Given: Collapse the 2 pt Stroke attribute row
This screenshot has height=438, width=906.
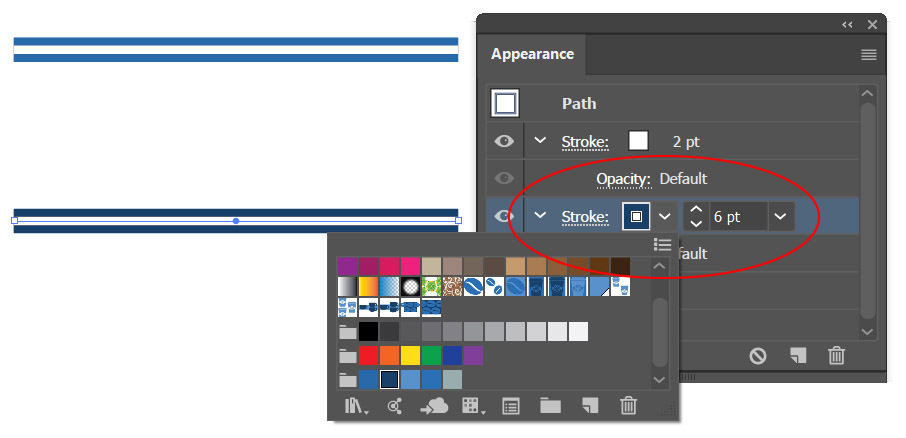Looking at the screenshot, I should pos(541,142).
